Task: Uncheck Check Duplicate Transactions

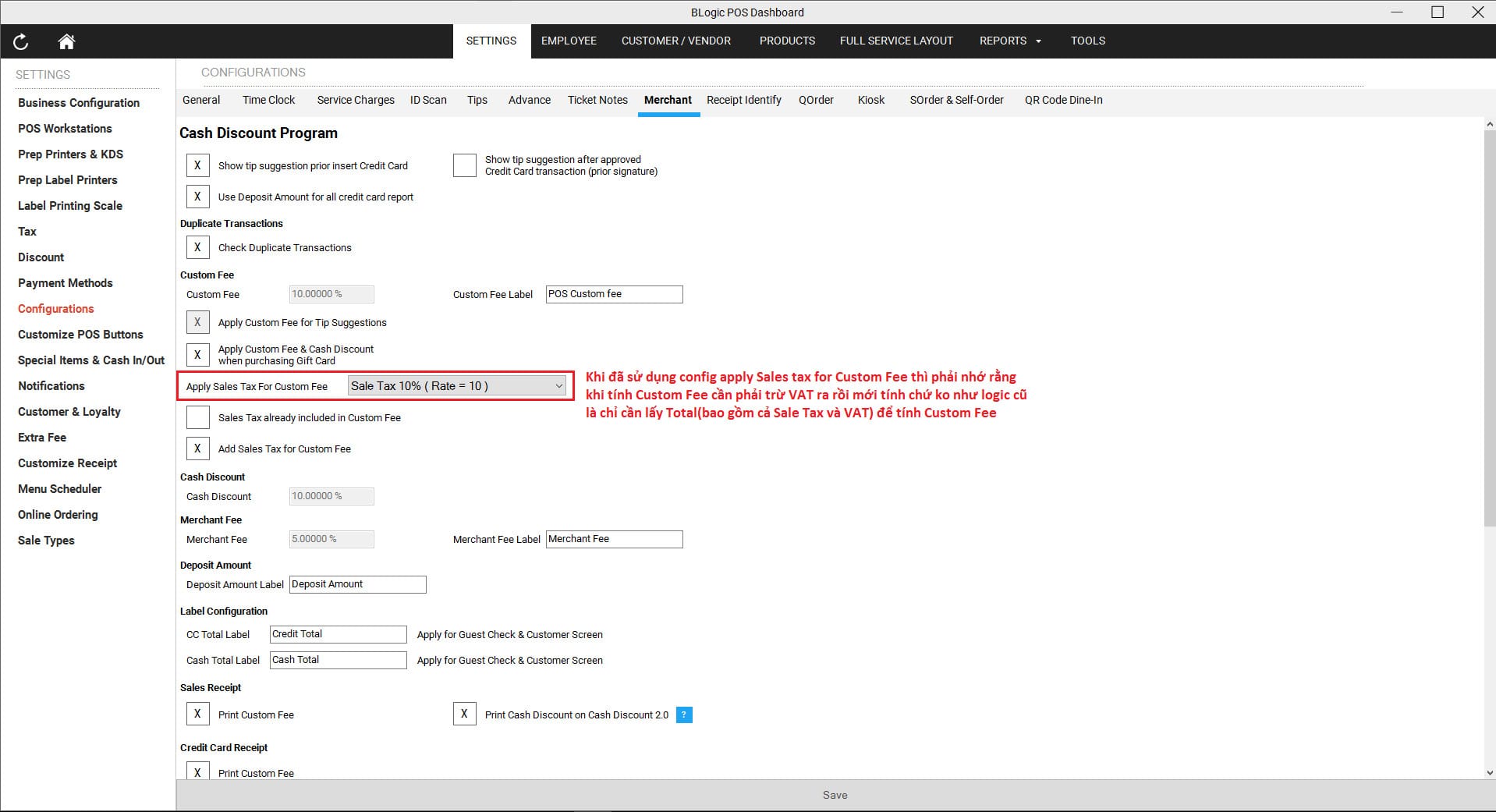Action: click(197, 247)
